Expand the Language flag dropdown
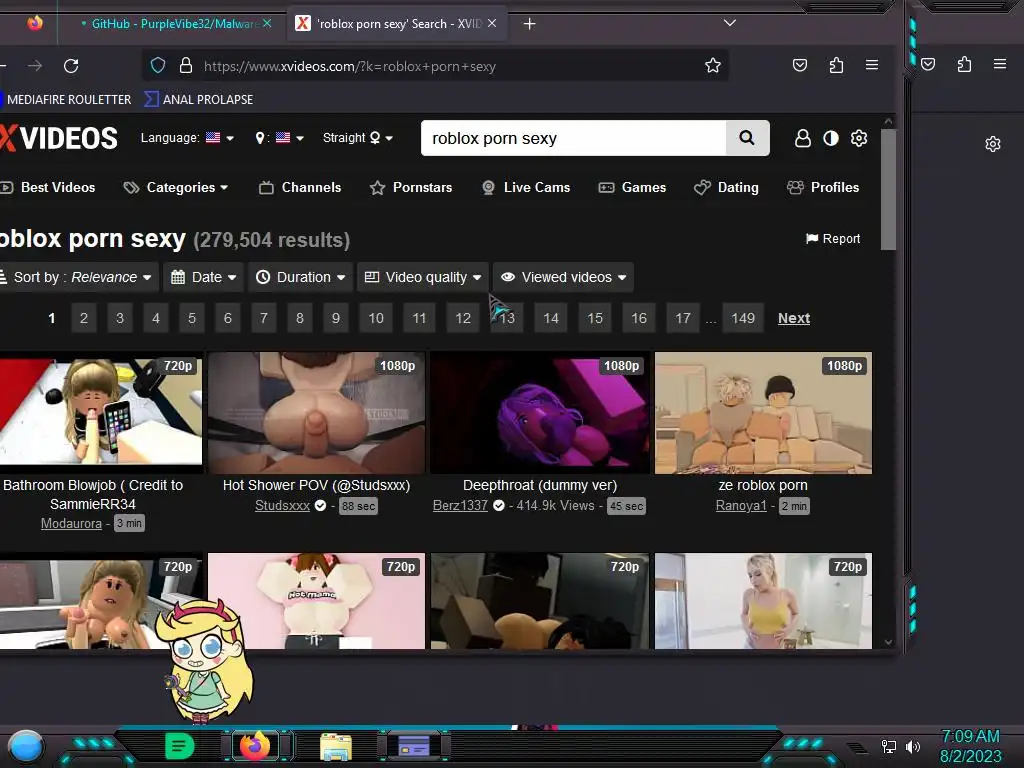Image resolution: width=1024 pixels, height=768 pixels. coord(187,138)
